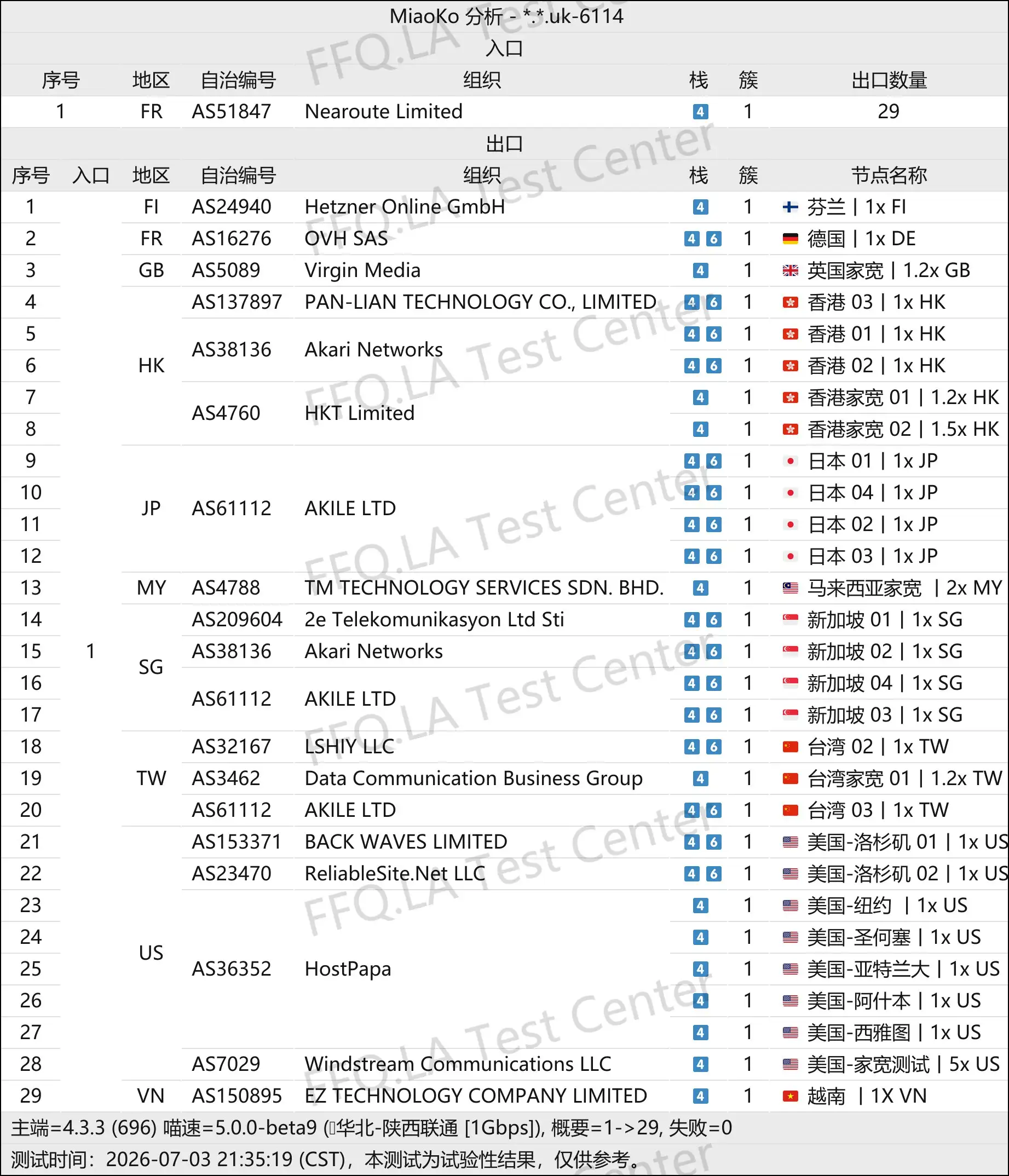
Task: Select the "AS16276" ASN cell
Action: 232,238
